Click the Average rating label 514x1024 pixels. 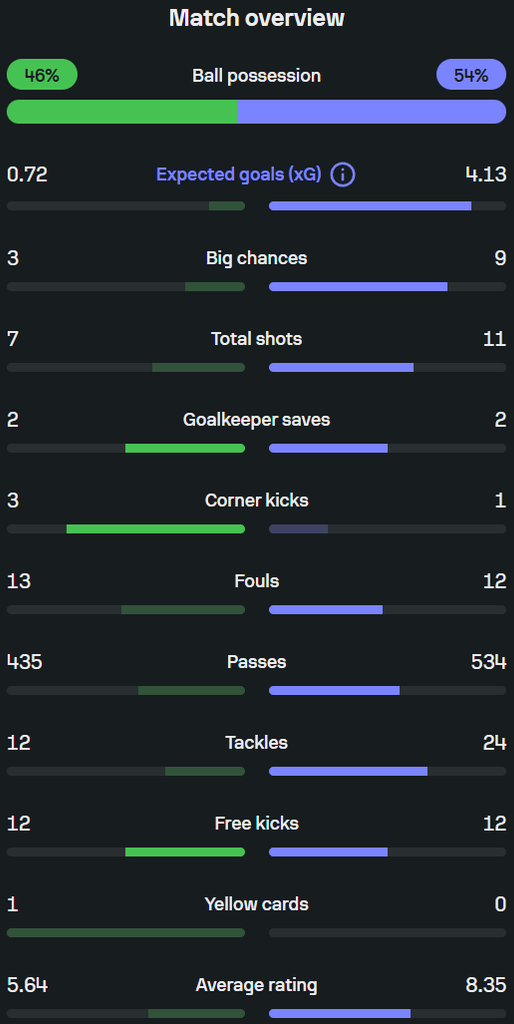[x=257, y=985]
